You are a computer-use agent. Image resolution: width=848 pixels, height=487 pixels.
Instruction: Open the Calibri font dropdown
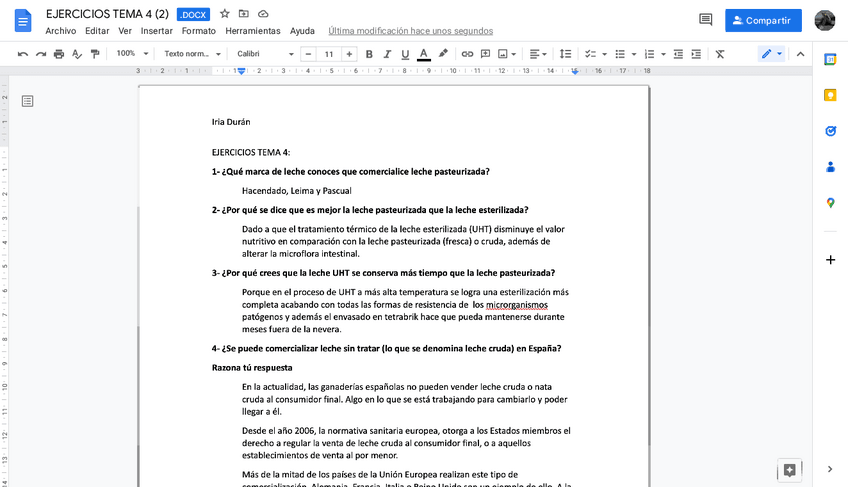point(265,54)
